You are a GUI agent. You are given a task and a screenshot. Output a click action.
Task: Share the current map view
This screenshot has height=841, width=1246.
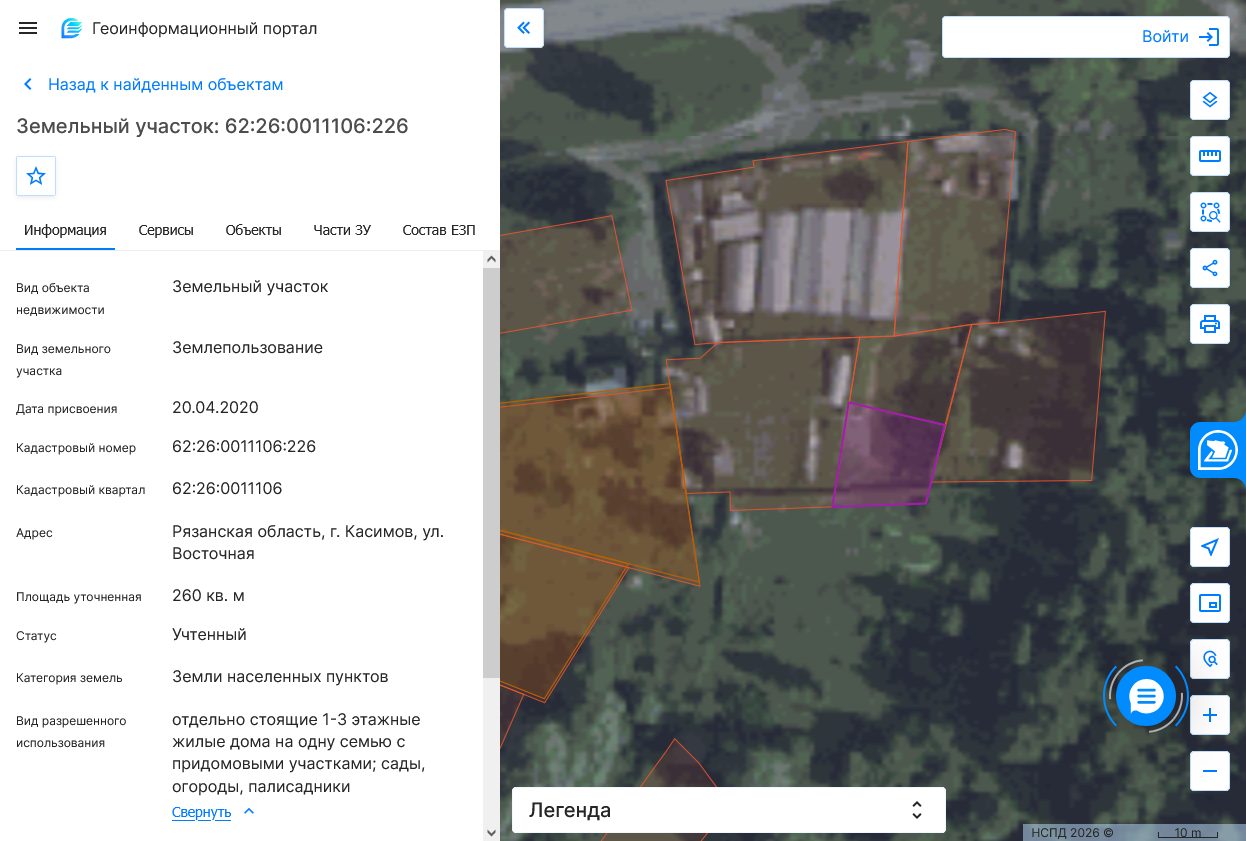[x=1210, y=268]
